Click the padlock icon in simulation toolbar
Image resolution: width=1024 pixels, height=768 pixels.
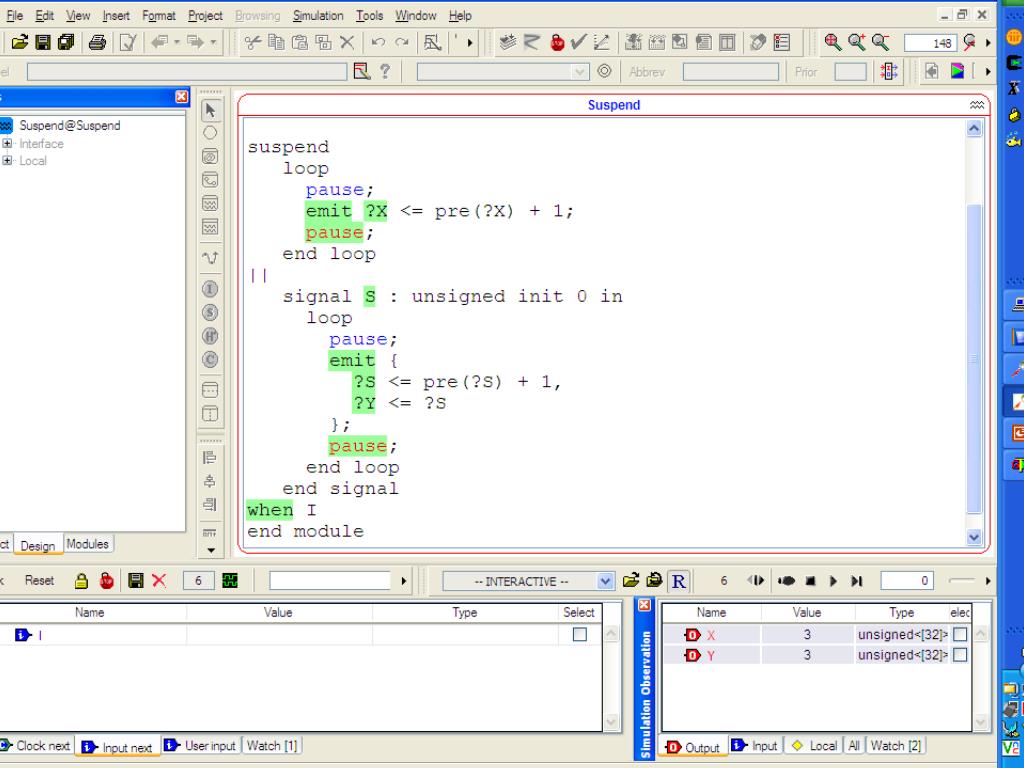coord(81,581)
